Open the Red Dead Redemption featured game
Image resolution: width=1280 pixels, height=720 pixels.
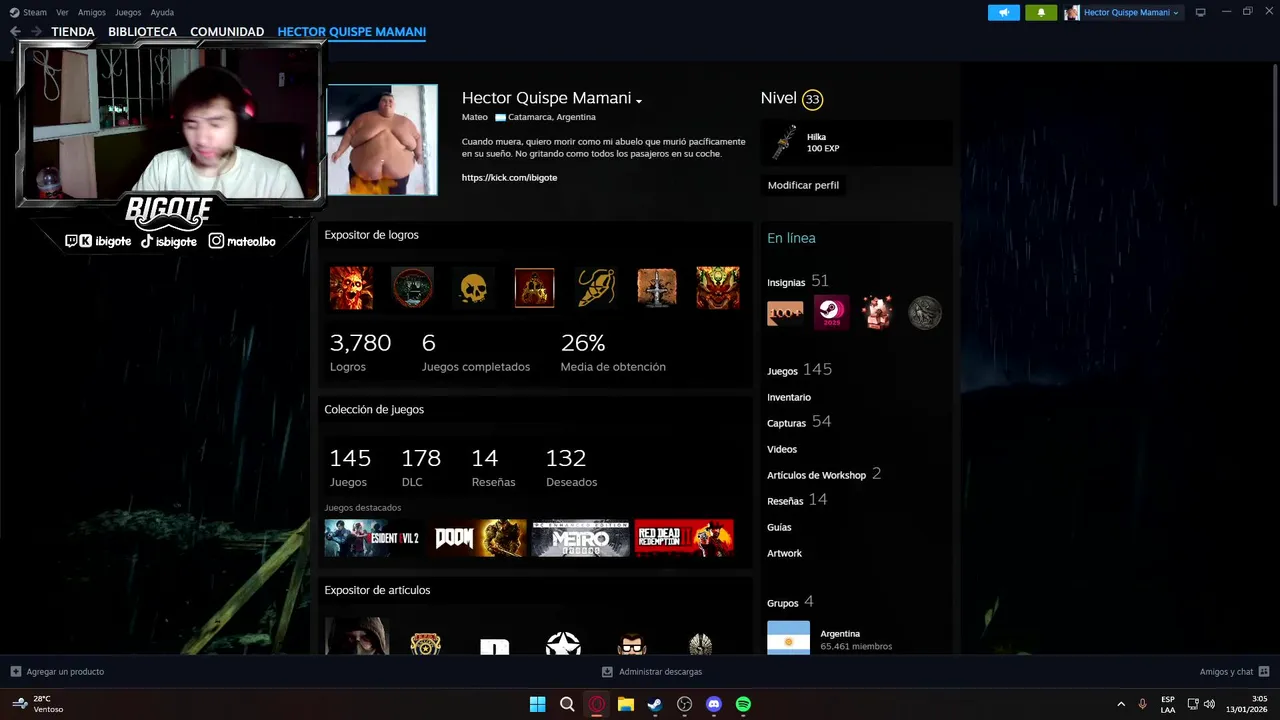click(x=684, y=538)
